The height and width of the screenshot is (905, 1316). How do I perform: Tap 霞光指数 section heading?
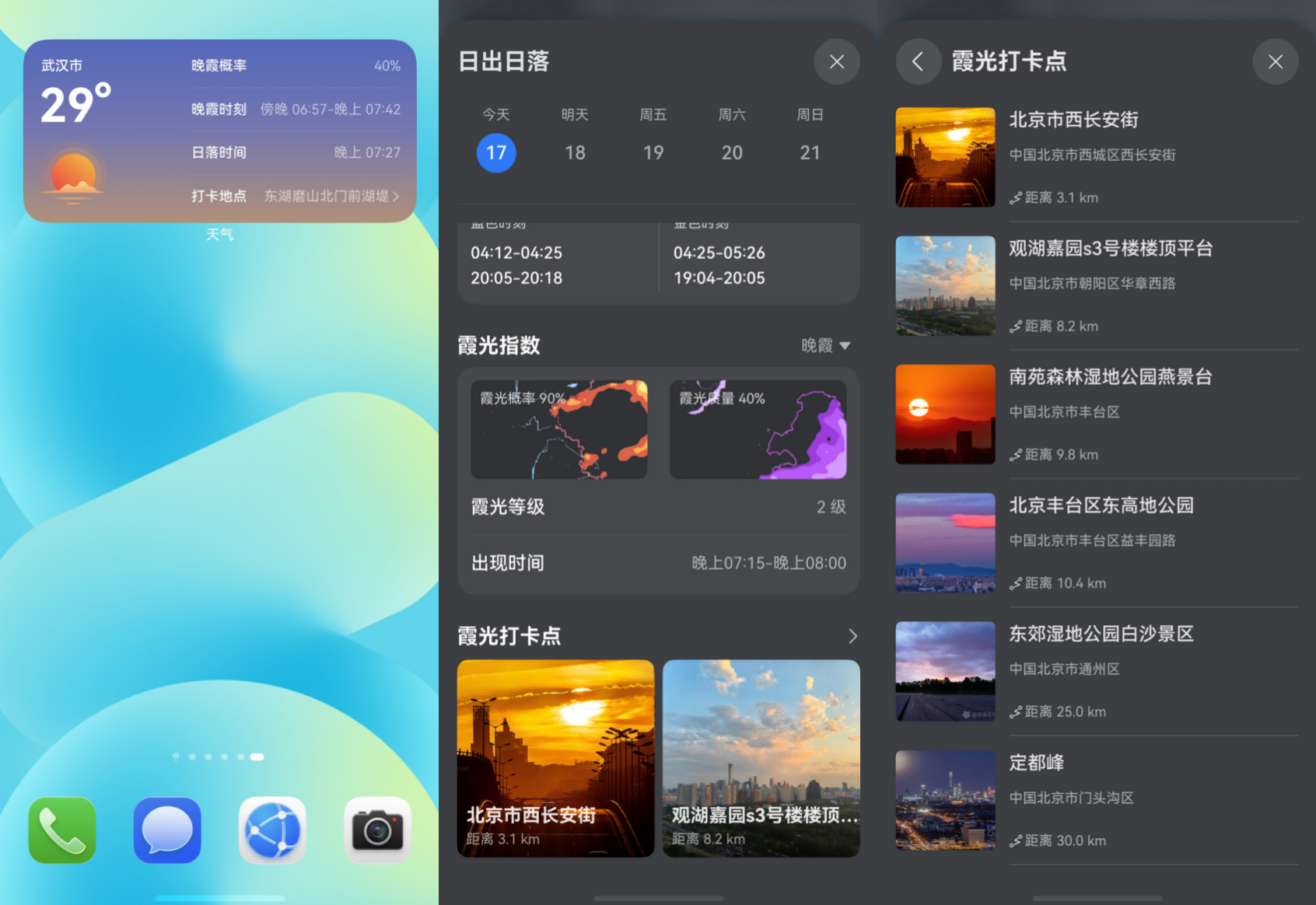(499, 345)
